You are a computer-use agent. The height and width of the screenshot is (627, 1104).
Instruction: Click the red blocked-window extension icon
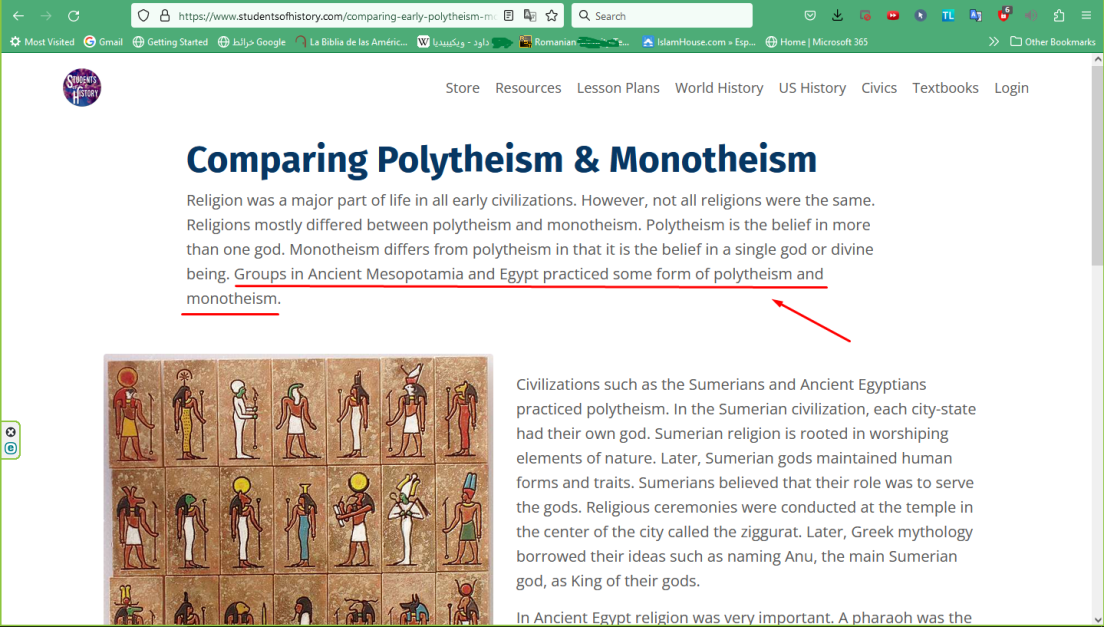[865, 15]
